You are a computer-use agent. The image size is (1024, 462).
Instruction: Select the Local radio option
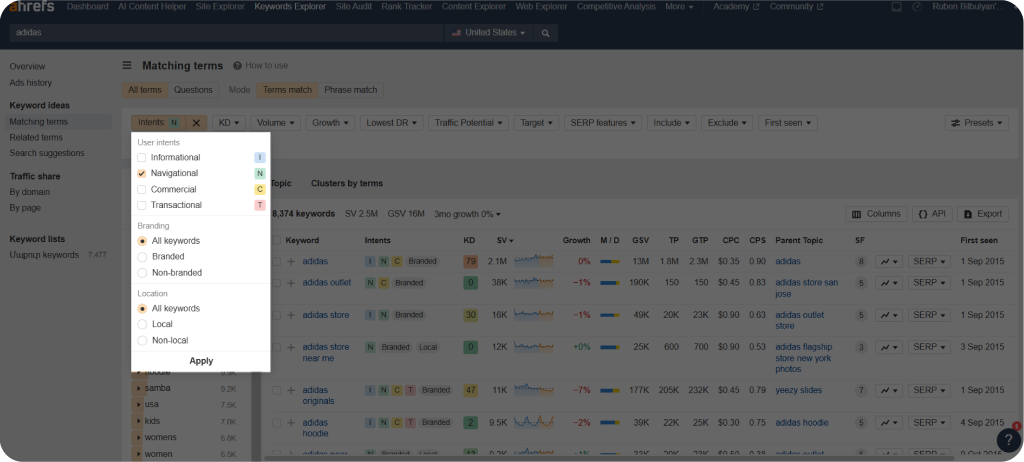(142, 324)
